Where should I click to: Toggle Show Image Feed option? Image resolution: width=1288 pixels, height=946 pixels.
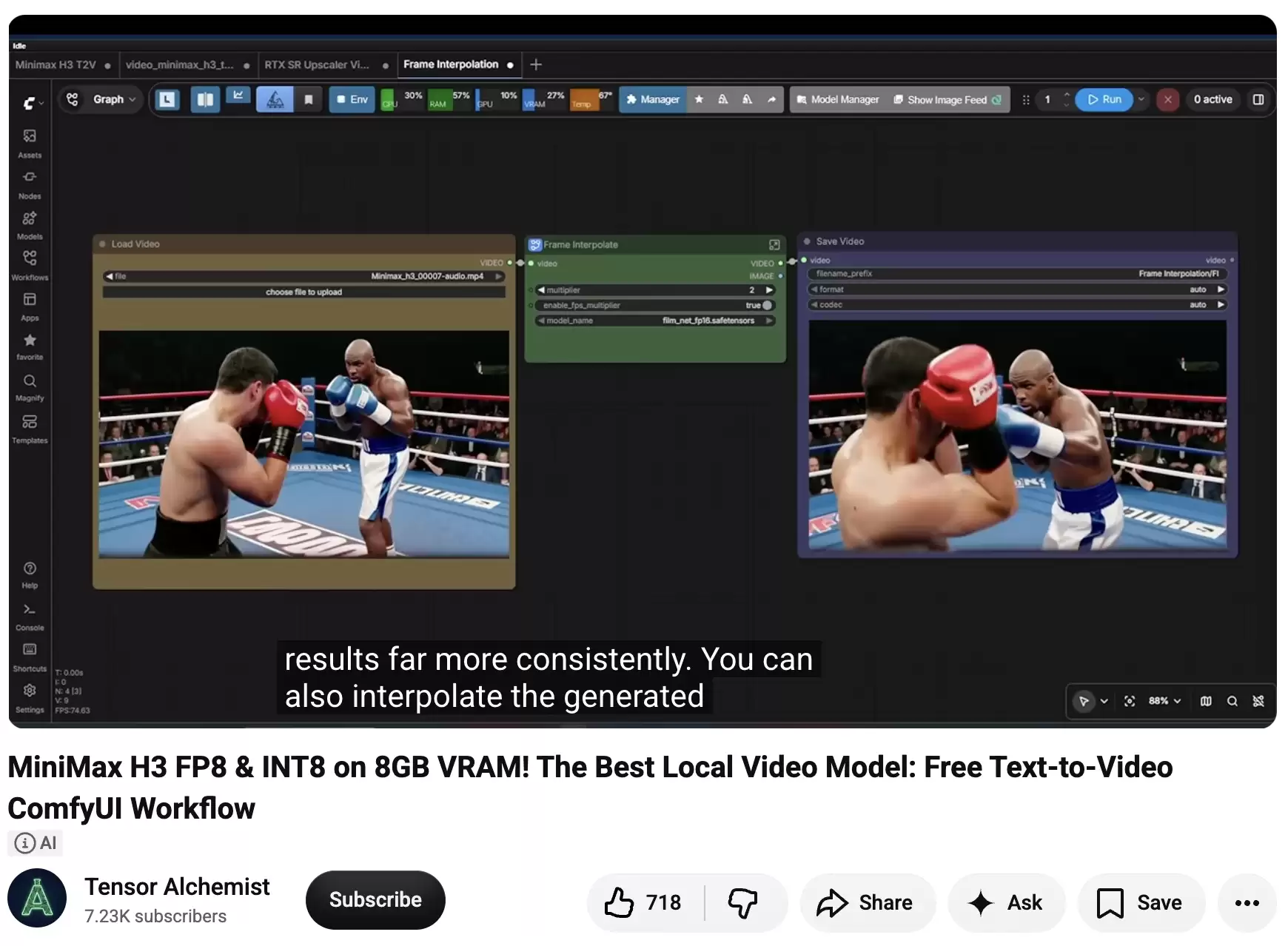point(947,100)
